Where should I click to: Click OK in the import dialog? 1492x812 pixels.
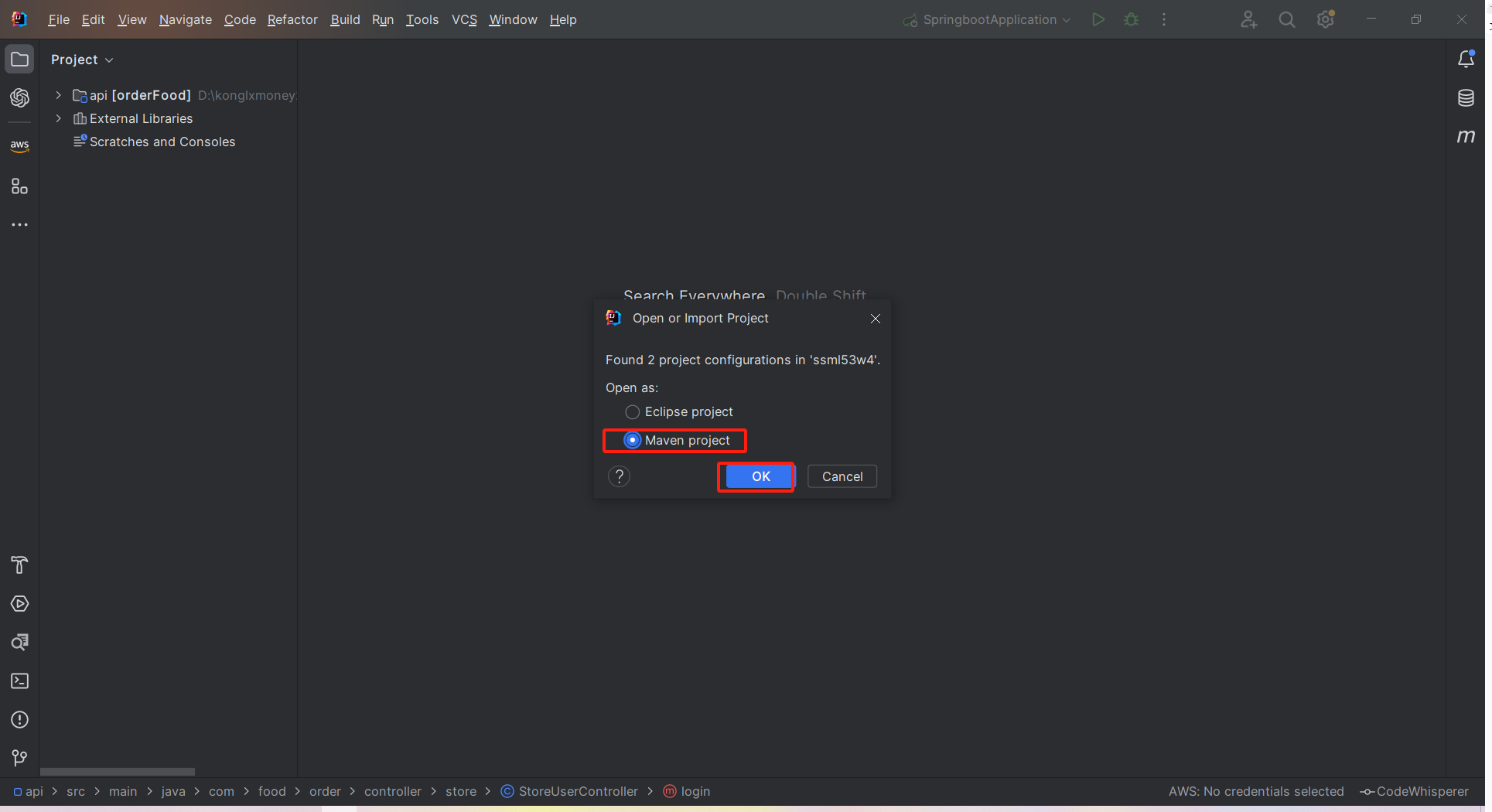point(760,476)
